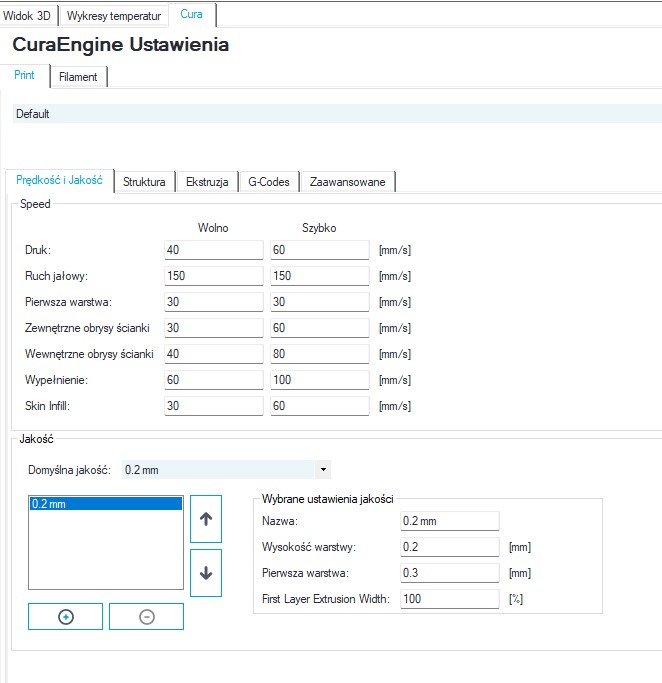Open the Filament tab
Image resolution: width=662 pixels, height=683 pixels.
78,77
